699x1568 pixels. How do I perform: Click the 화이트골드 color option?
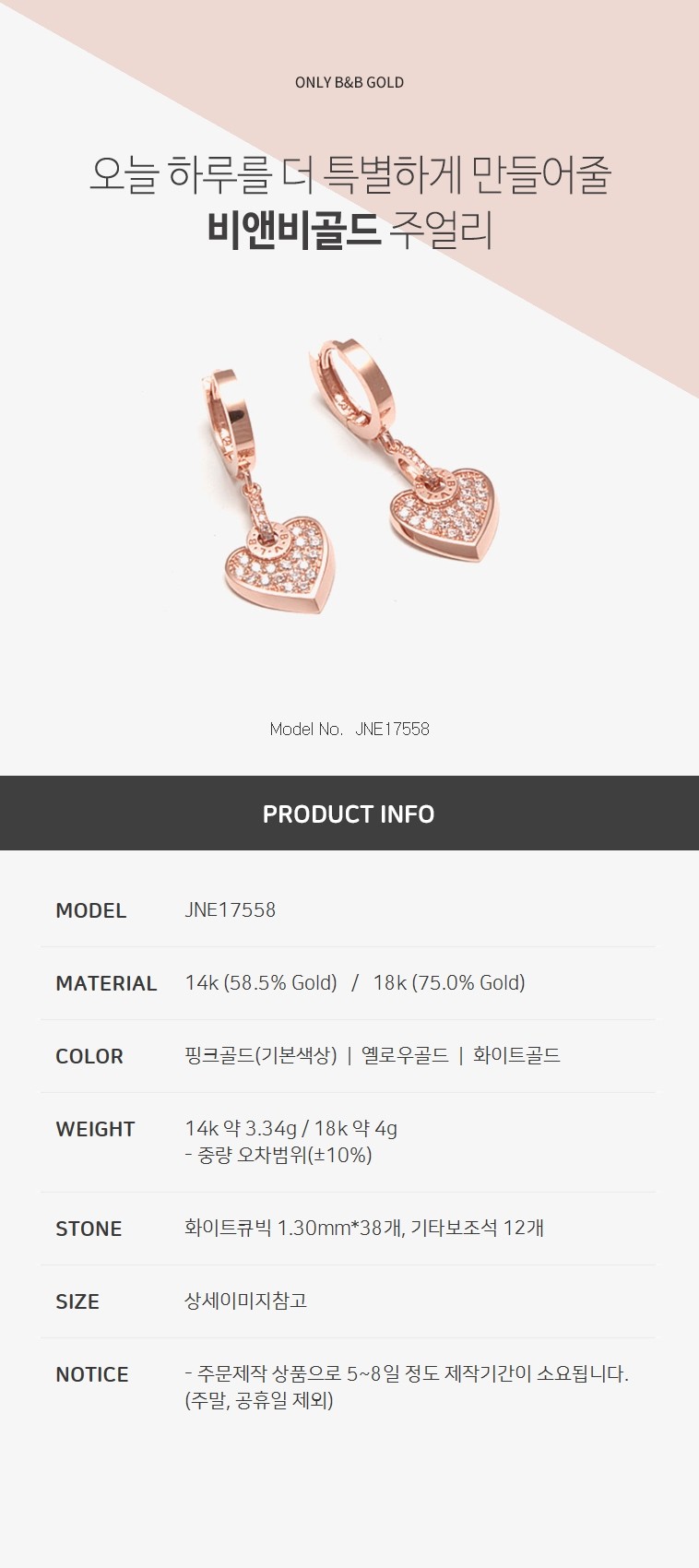tap(516, 1055)
